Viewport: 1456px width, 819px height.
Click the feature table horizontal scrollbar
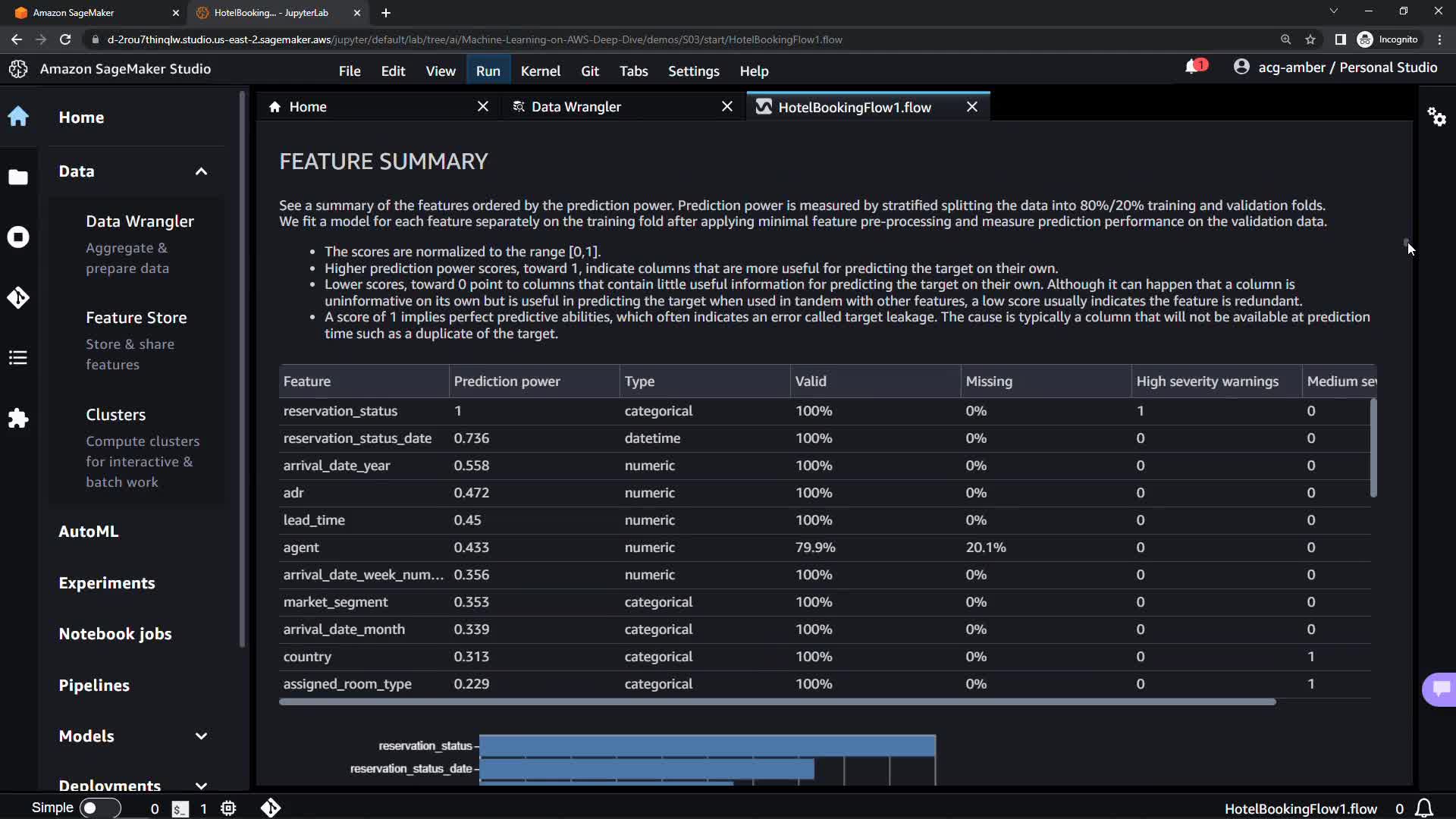[777, 702]
